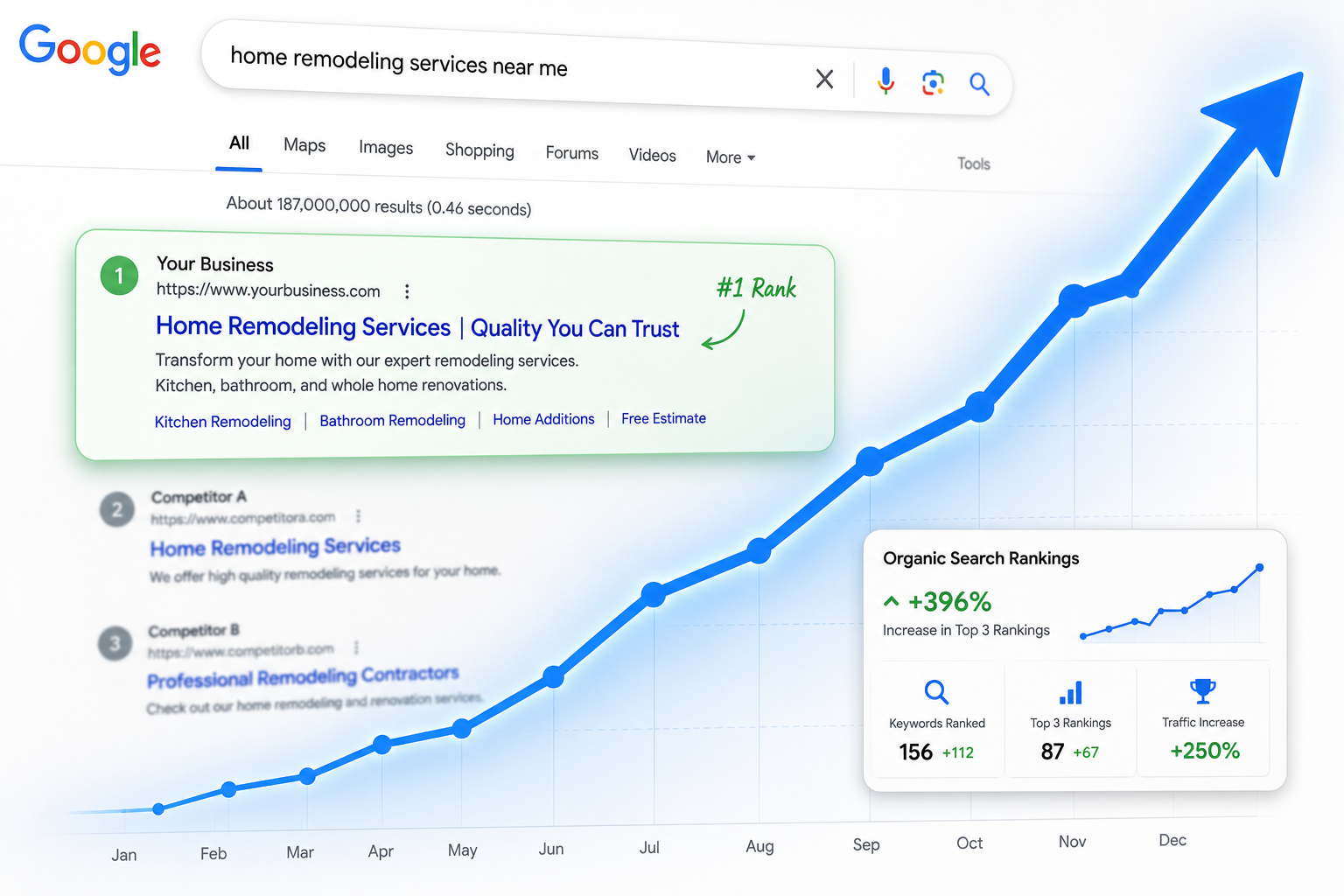
Task: Submit search using the blue magnifier icon
Action: click(x=979, y=84)
